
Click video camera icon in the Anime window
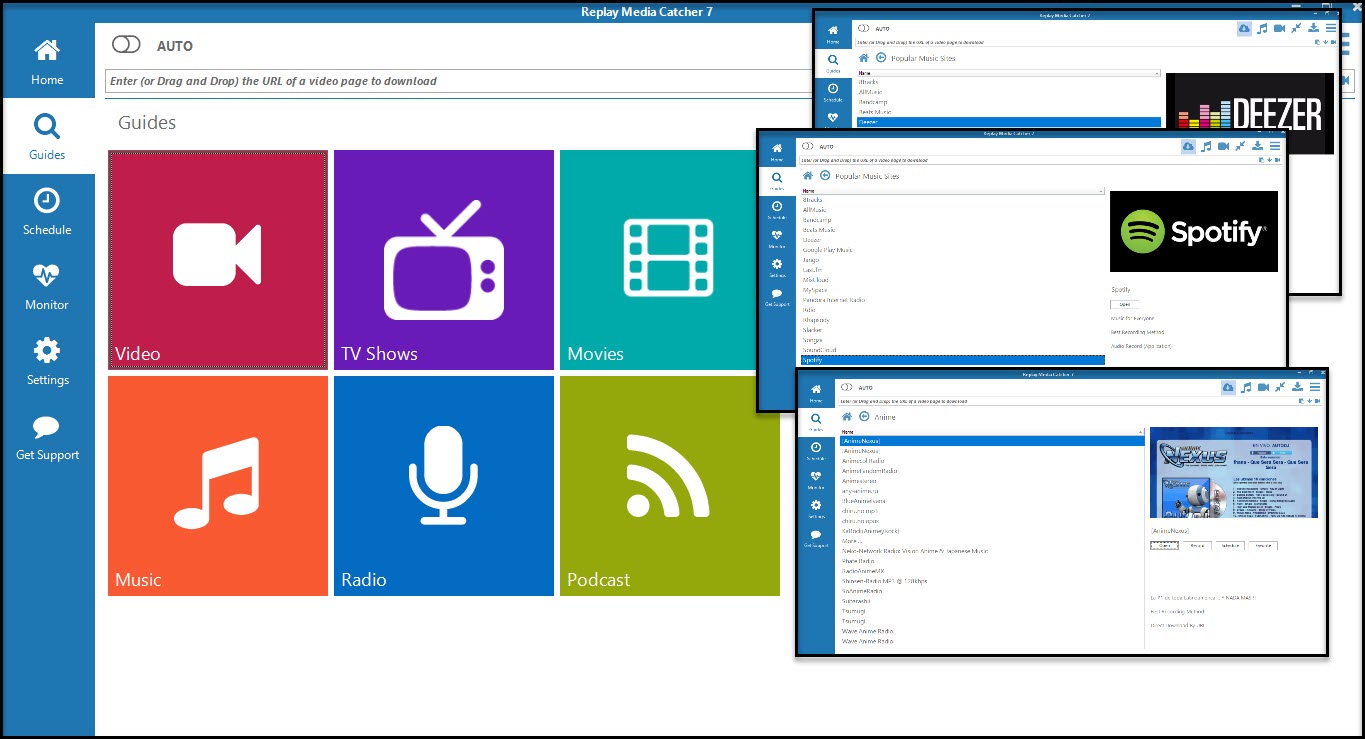pos(1263,387)
